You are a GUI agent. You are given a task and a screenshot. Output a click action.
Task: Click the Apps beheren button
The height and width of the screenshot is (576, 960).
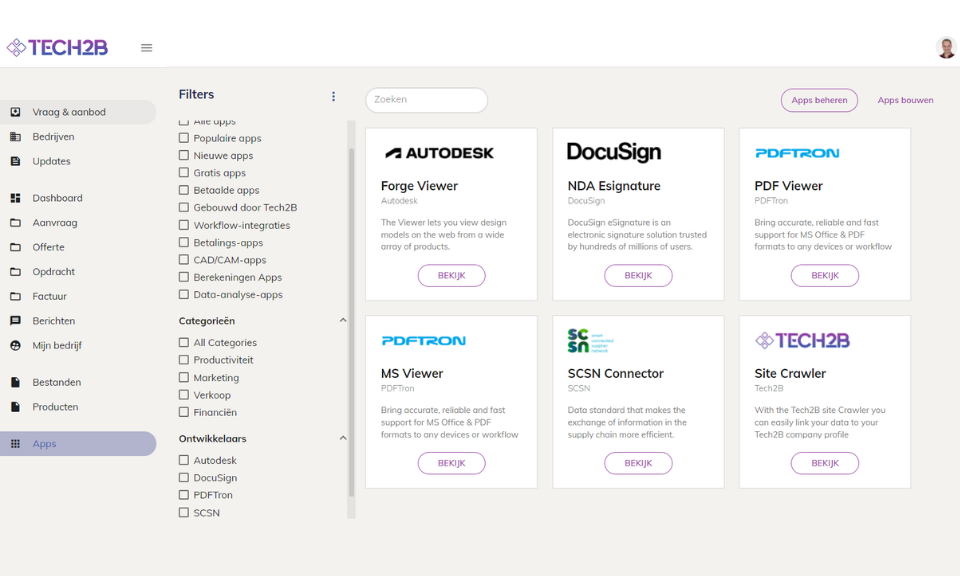pos(819,100)
